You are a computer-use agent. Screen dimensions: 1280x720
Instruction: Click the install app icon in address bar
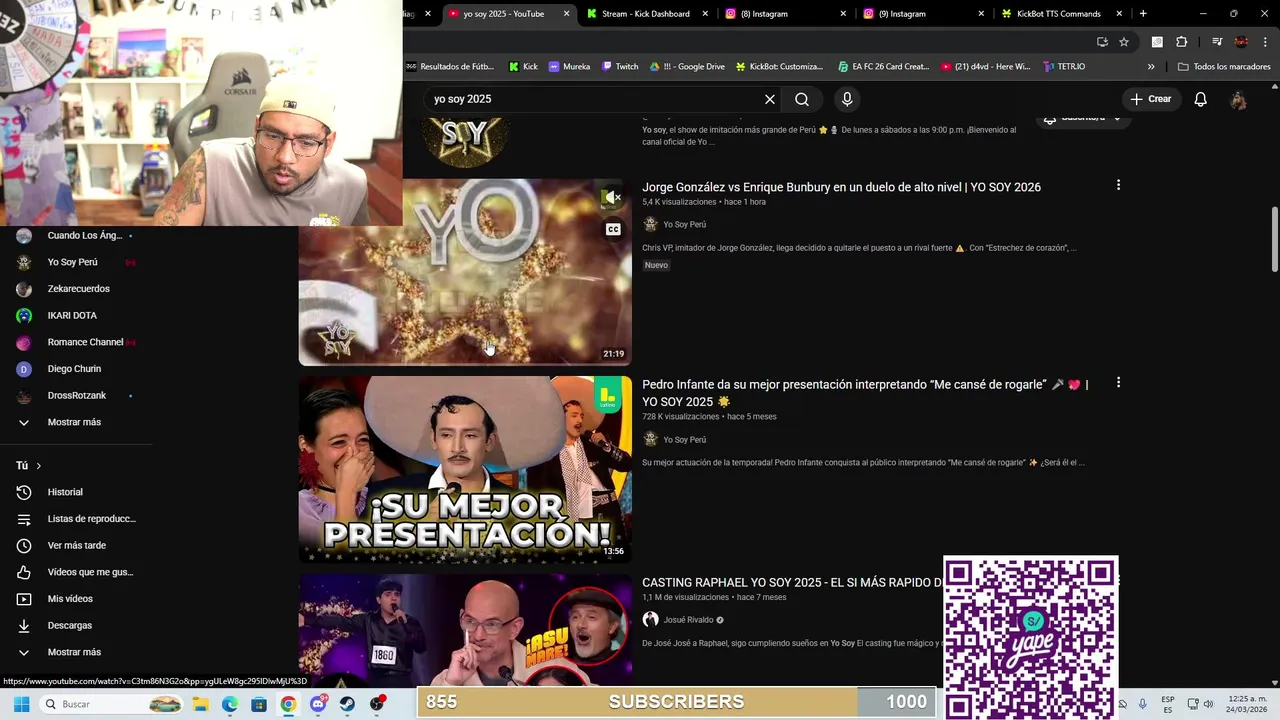pos(1102,42)
